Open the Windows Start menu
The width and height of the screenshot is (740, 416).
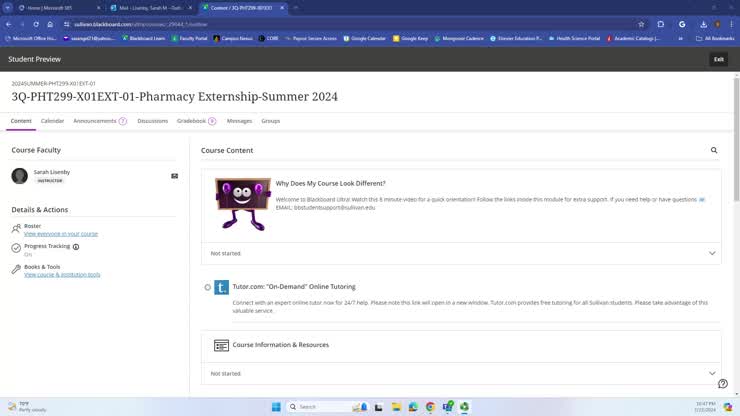click(x=276, y=407)
